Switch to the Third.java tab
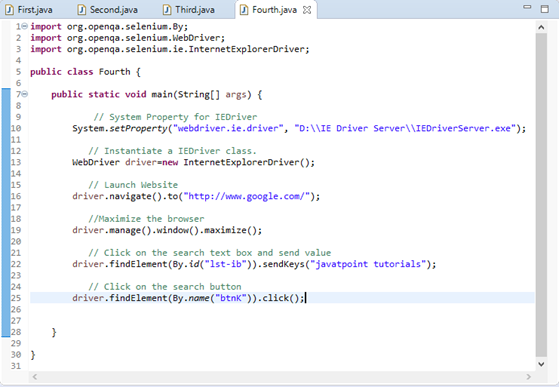 189,10
